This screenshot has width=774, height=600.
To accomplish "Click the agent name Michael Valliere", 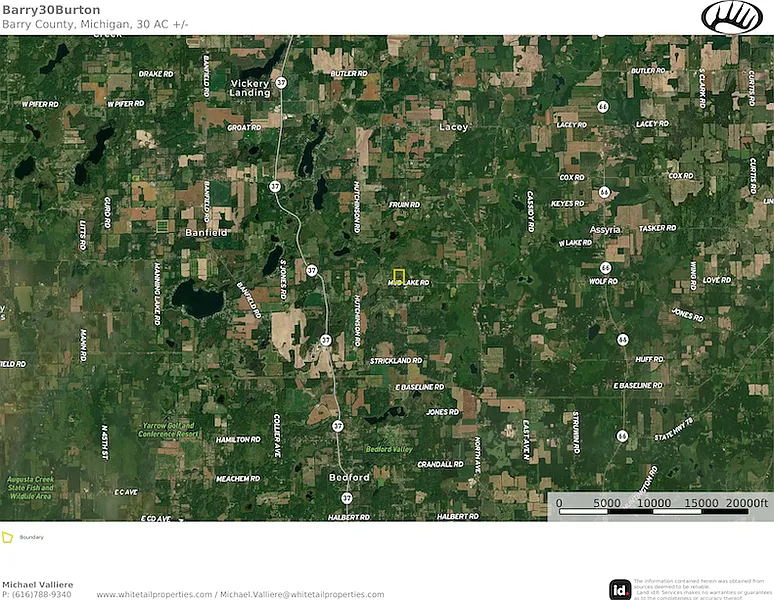I will tap(38, 585).
